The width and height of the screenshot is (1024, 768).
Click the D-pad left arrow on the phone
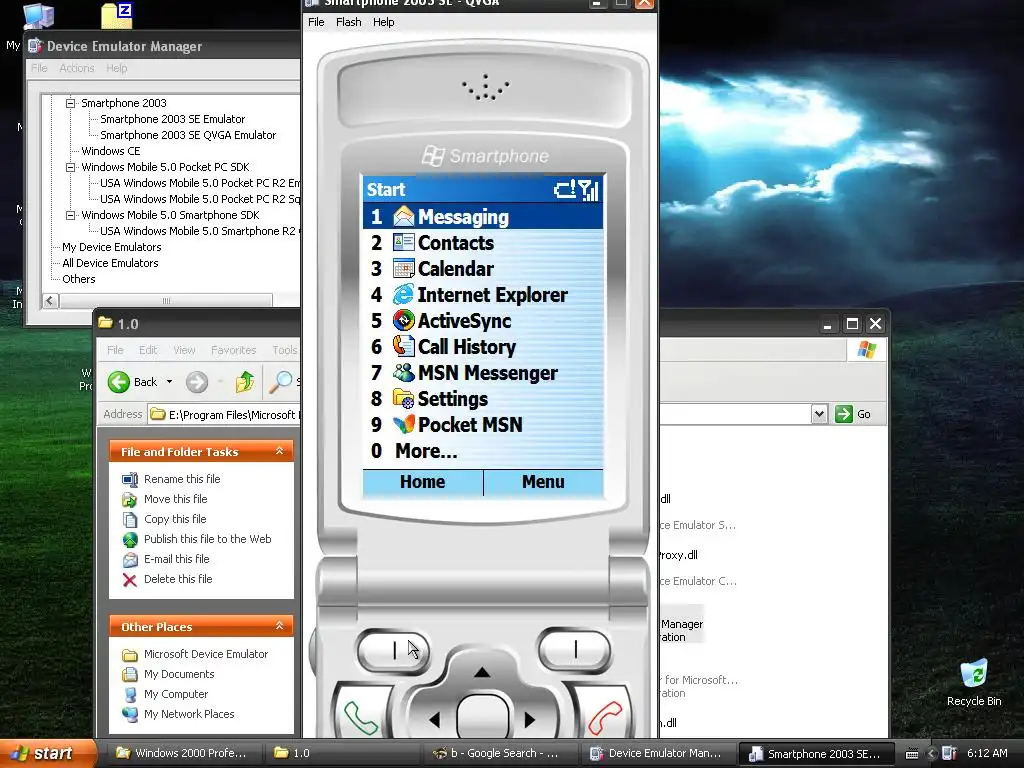tap(435, 720)
